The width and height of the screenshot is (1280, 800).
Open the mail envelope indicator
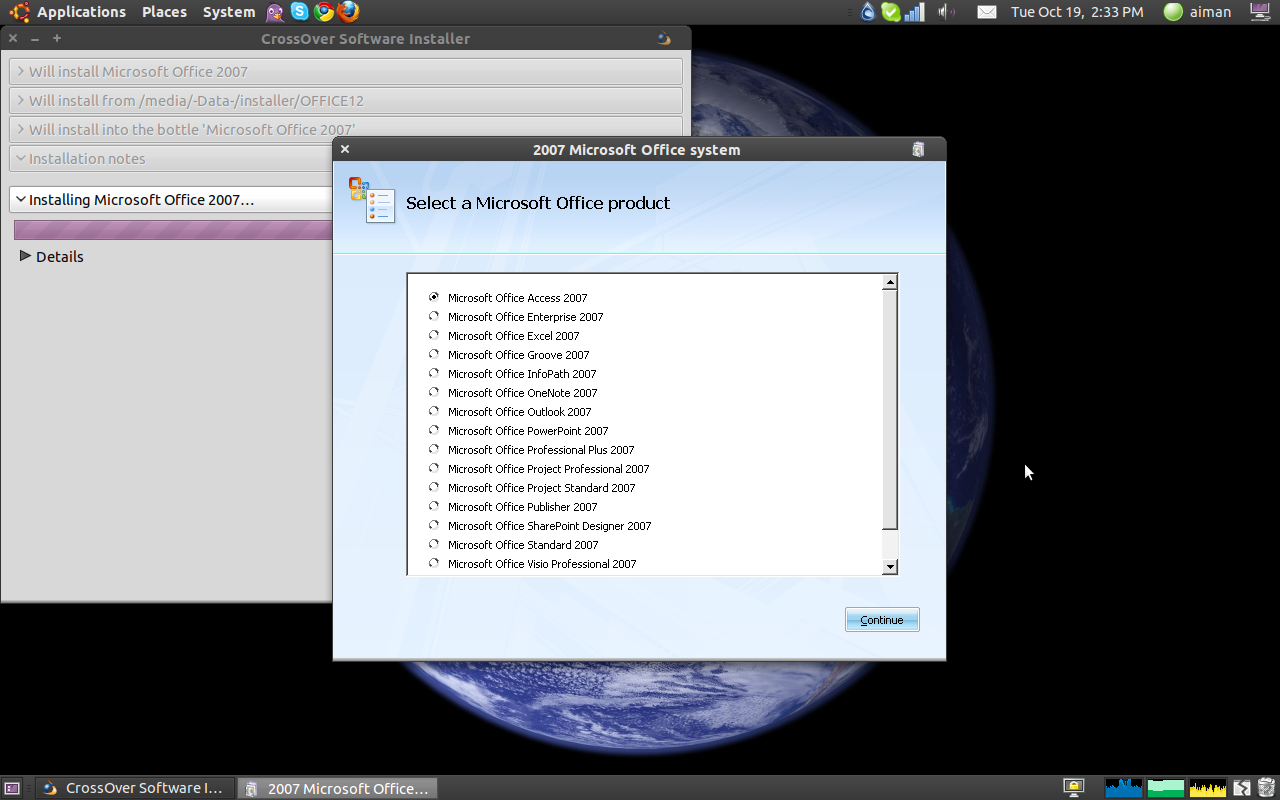[x=987, y=12]
